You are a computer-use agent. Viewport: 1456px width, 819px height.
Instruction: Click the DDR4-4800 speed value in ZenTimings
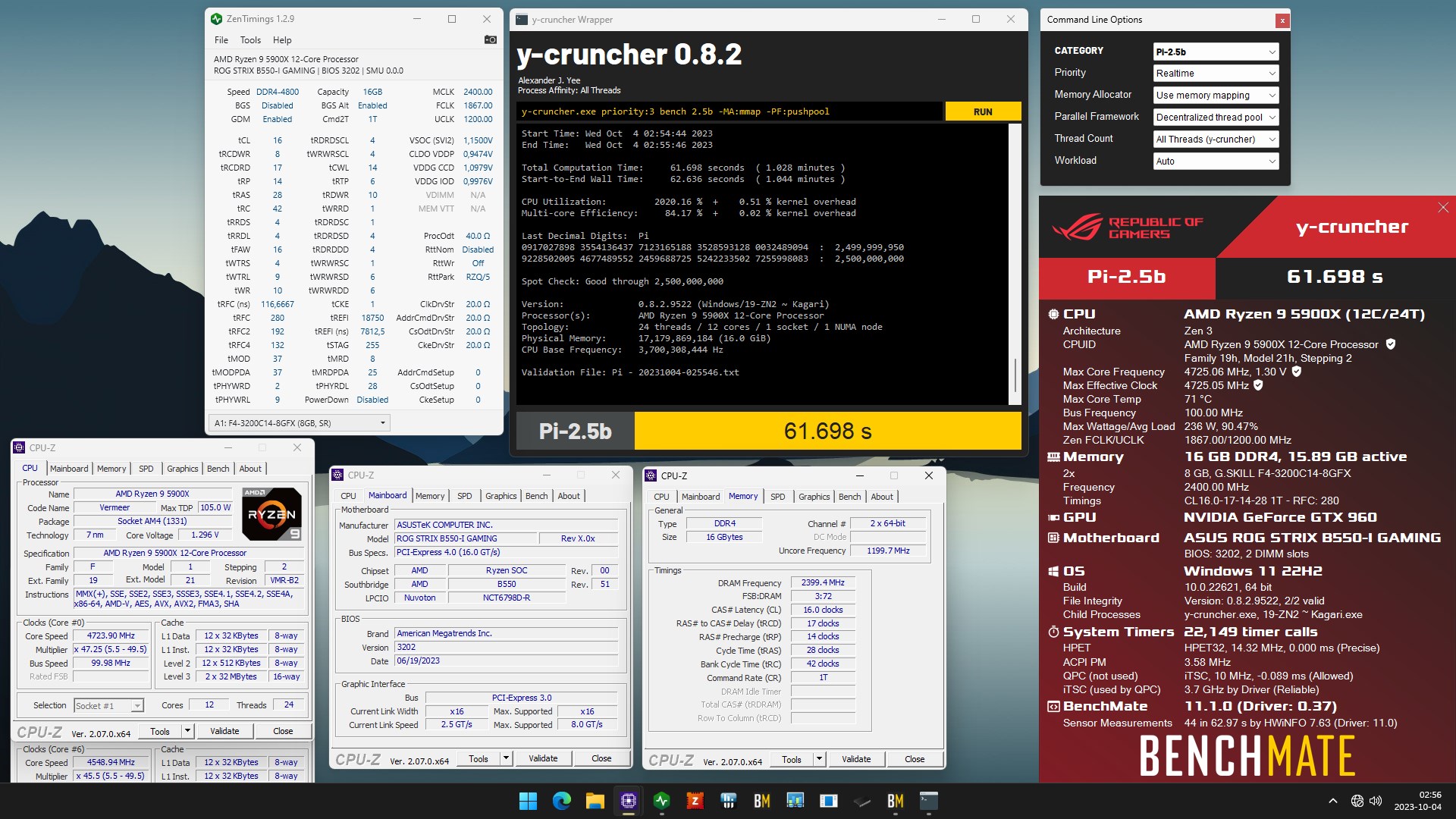coord(278,92)
